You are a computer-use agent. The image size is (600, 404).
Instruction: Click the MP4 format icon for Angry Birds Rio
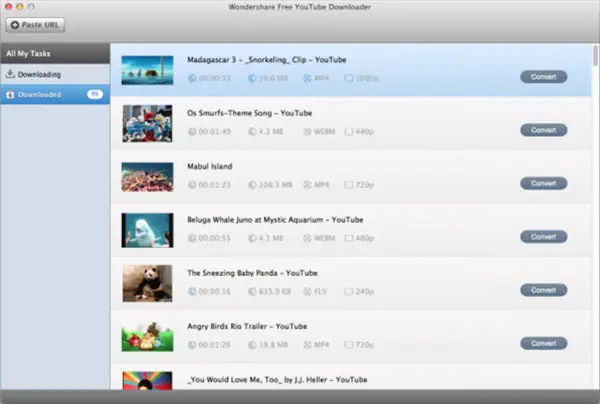[307, 345]
